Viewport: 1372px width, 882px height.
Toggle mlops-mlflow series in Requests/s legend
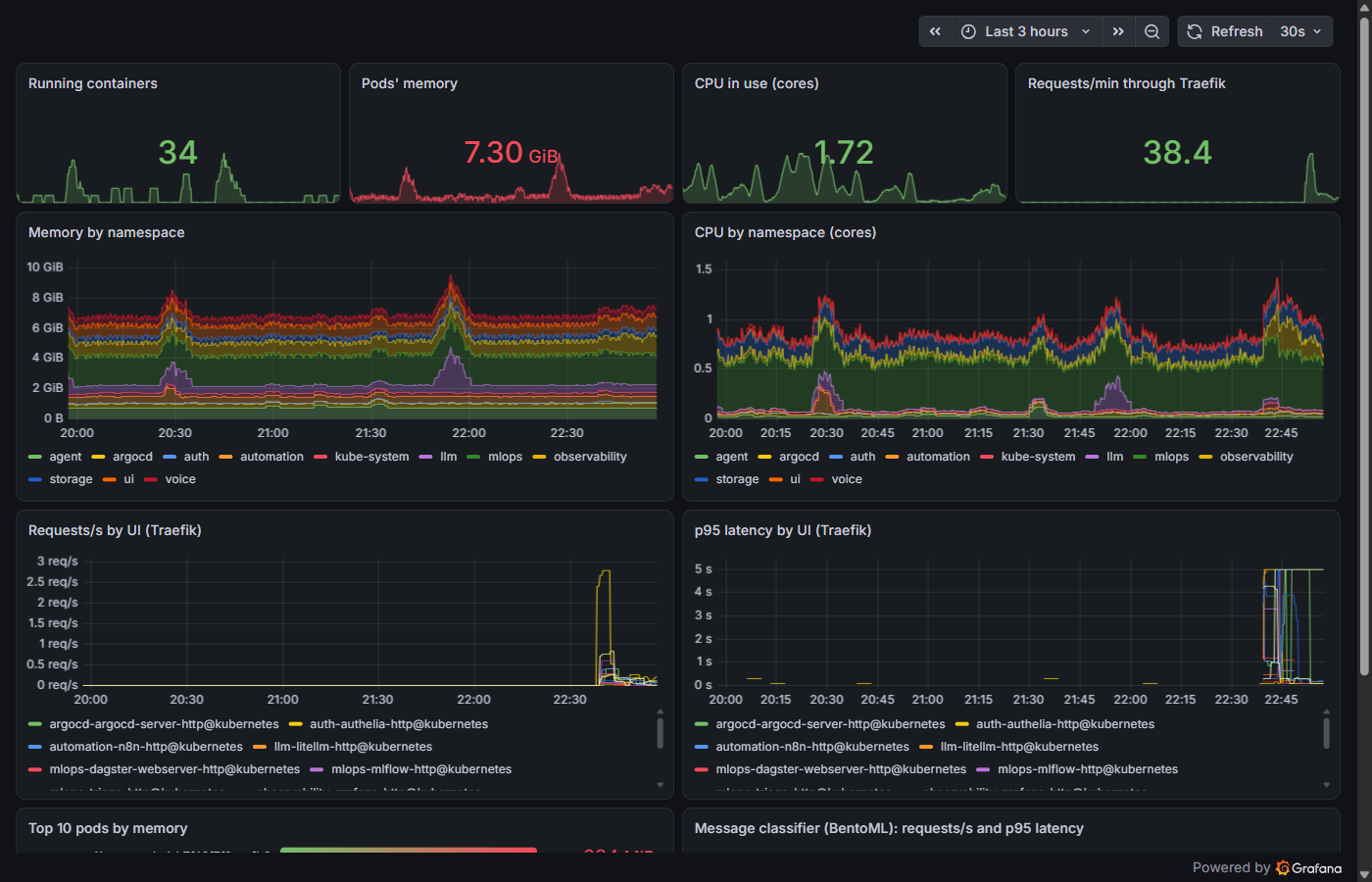click(x=421, y=769)
